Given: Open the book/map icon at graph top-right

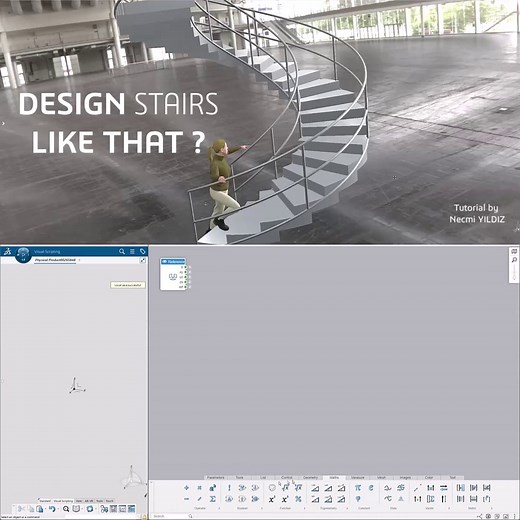Looking at the screenshot, I should pos(514,251).
